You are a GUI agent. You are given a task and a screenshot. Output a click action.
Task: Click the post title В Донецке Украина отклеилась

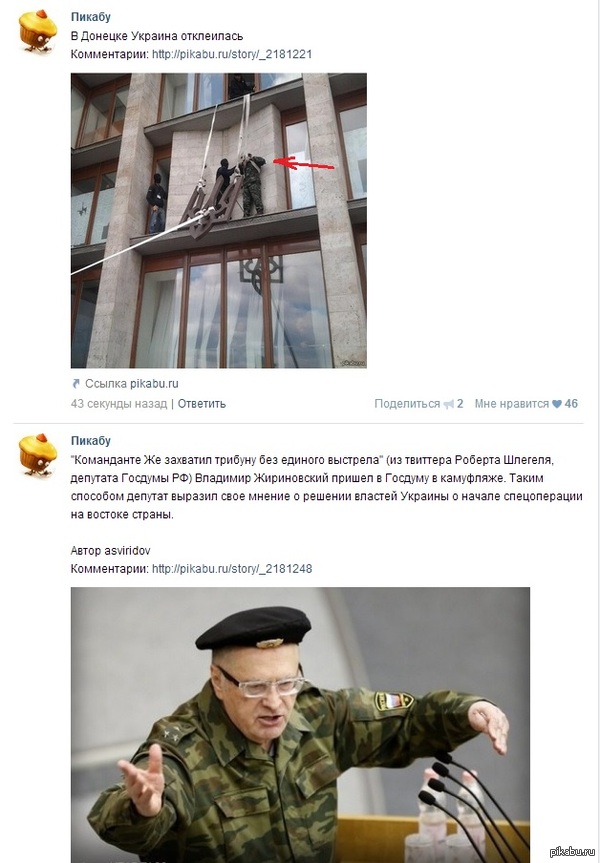(157, 36)
